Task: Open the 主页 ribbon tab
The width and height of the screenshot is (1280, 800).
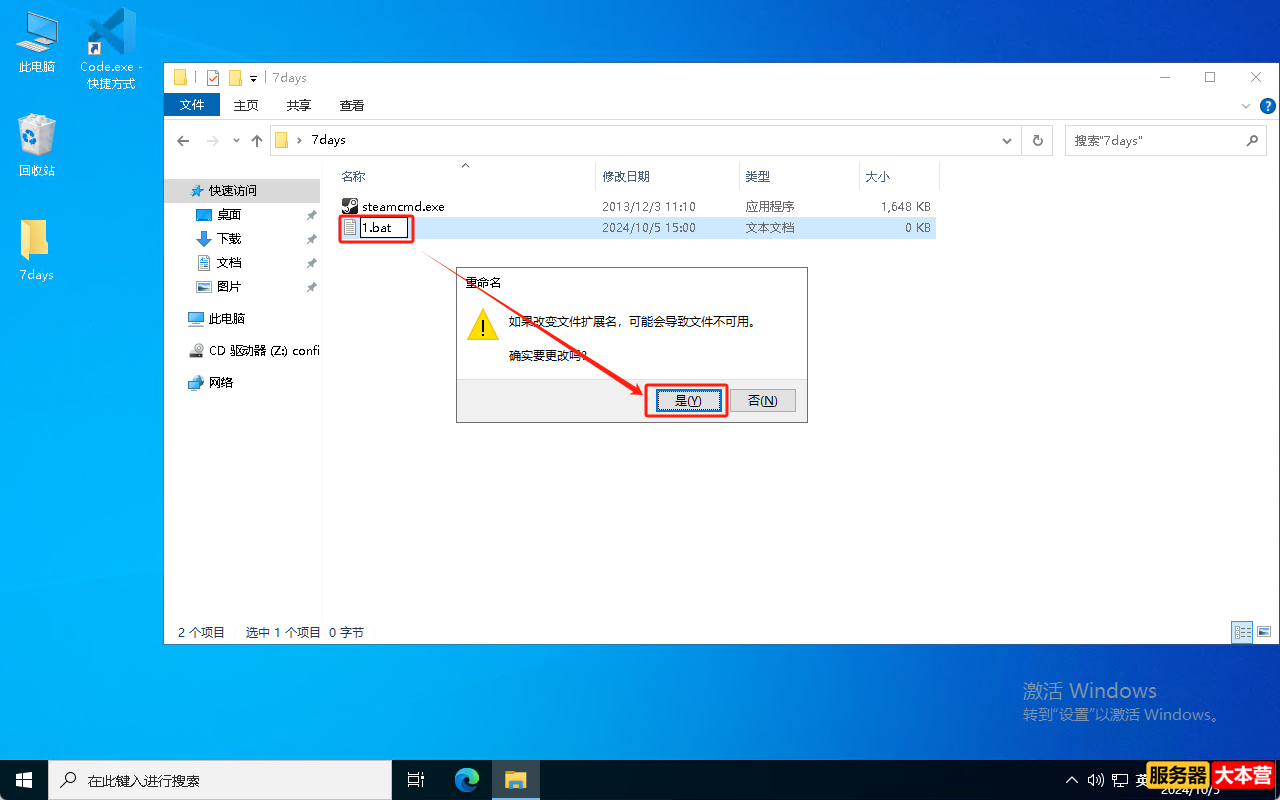Action: 246,105
